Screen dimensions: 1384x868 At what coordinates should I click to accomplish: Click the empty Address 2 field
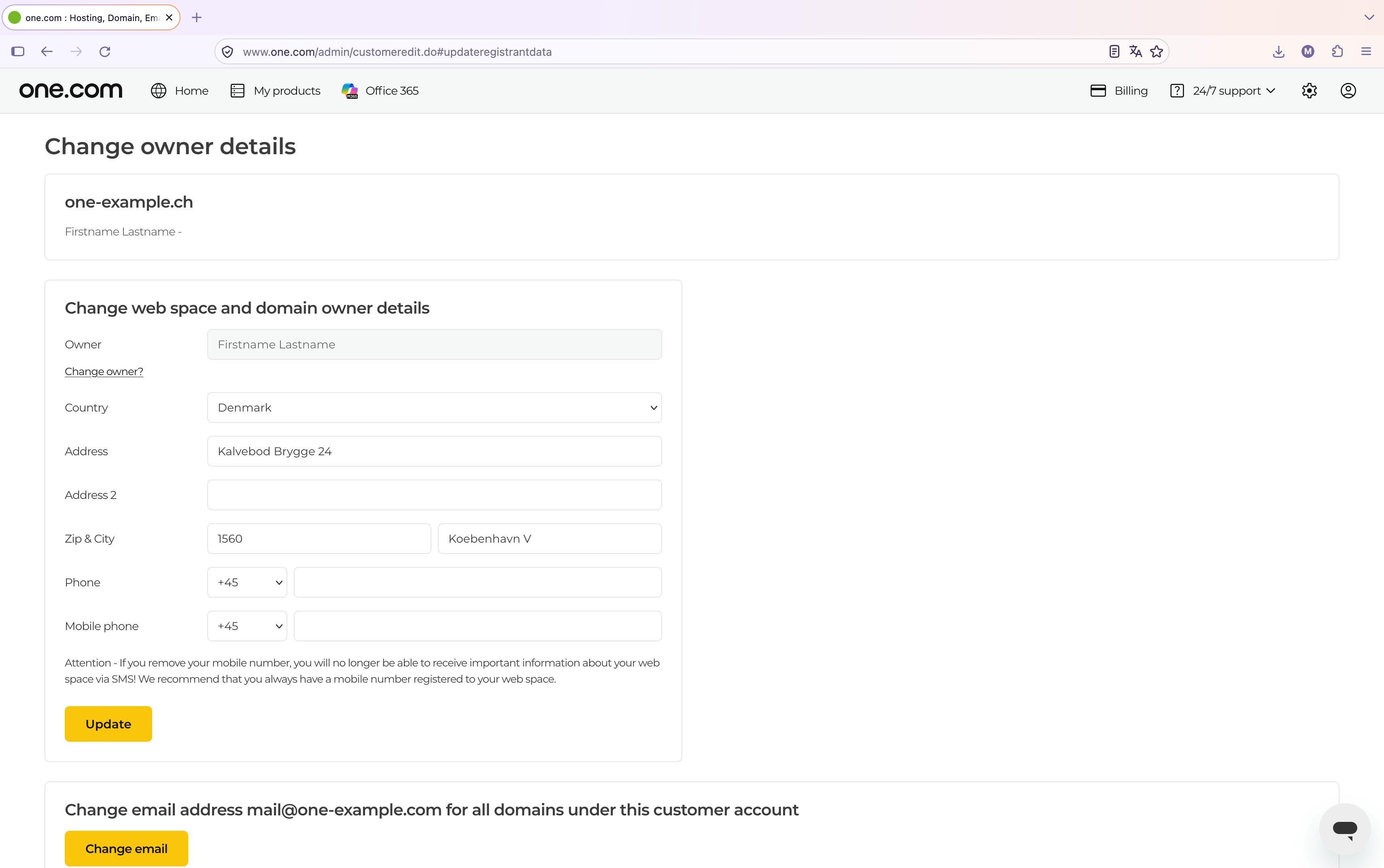[434, 495]
